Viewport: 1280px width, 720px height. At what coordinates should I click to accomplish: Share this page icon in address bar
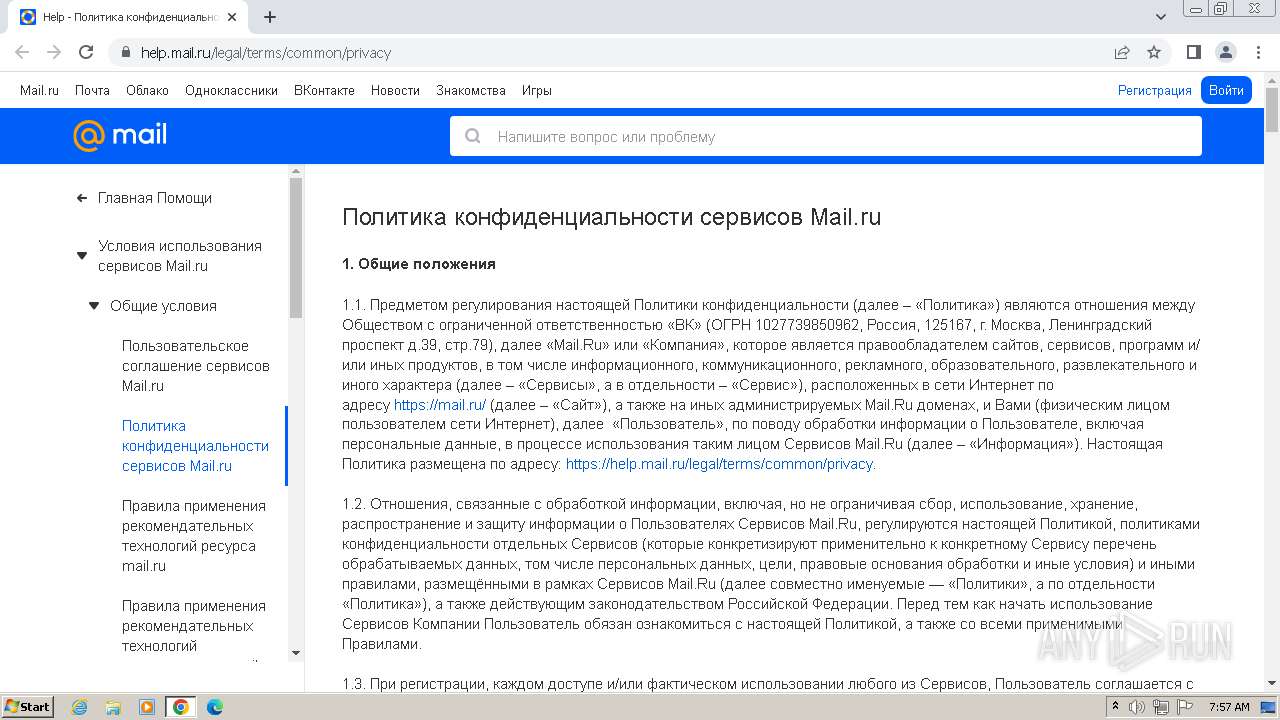click(x=1122, y=52)
